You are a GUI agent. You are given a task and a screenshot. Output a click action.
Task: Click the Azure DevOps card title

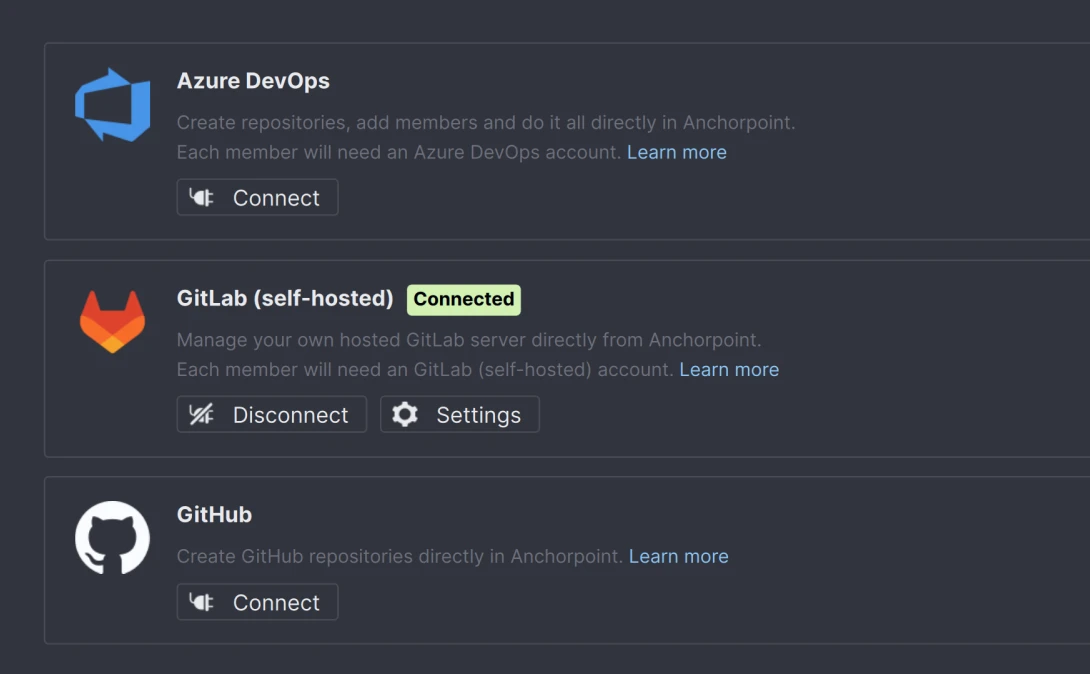pos(253,81)
